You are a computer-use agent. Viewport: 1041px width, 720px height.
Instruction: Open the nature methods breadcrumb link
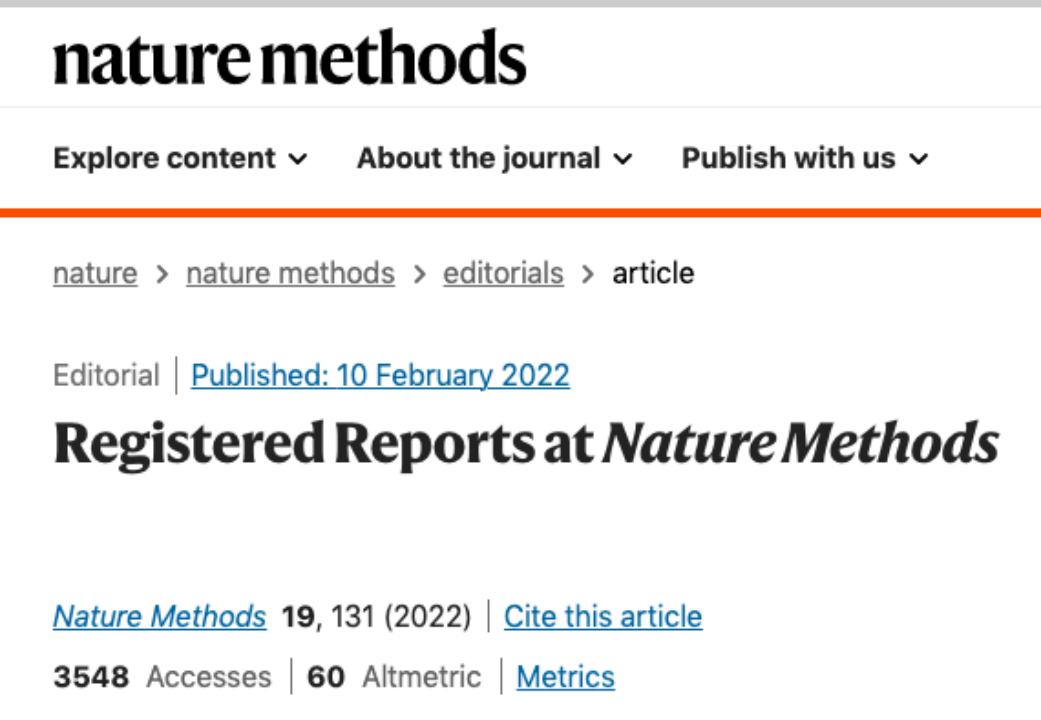point(290,273)
